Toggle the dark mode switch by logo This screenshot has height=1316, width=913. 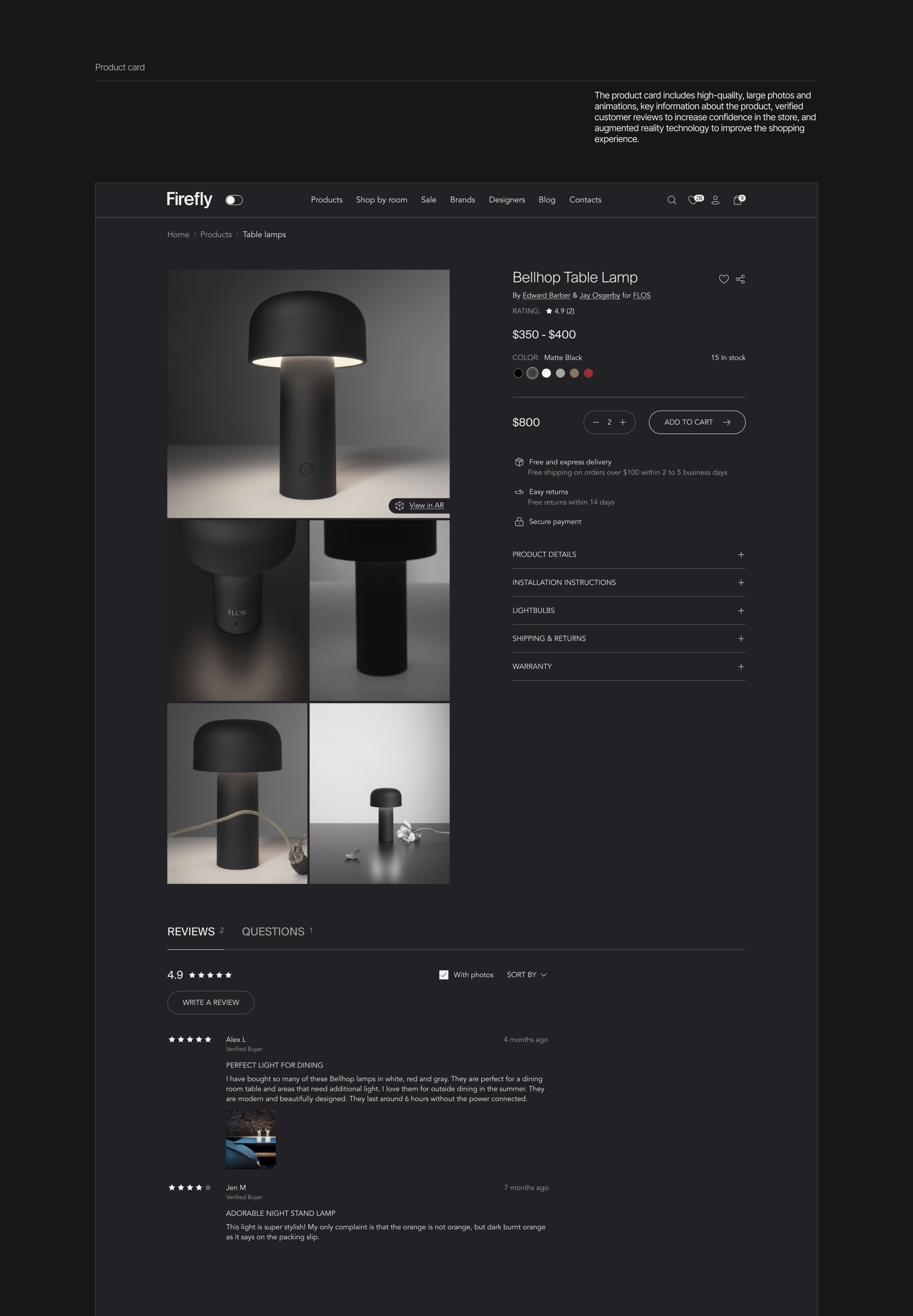click(234, 200)
